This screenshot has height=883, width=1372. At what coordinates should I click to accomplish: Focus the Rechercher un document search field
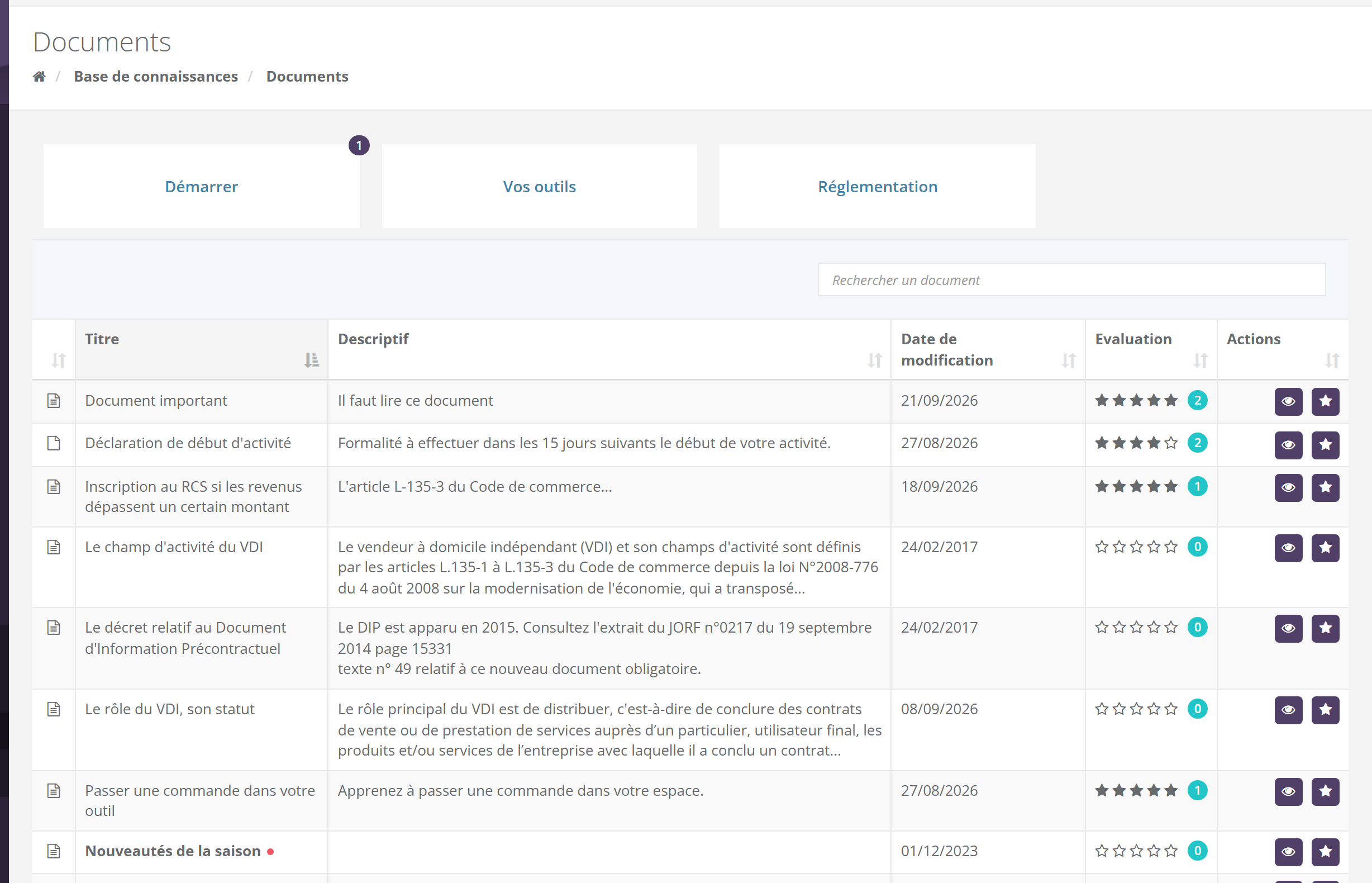click(x=1071, y=280)
